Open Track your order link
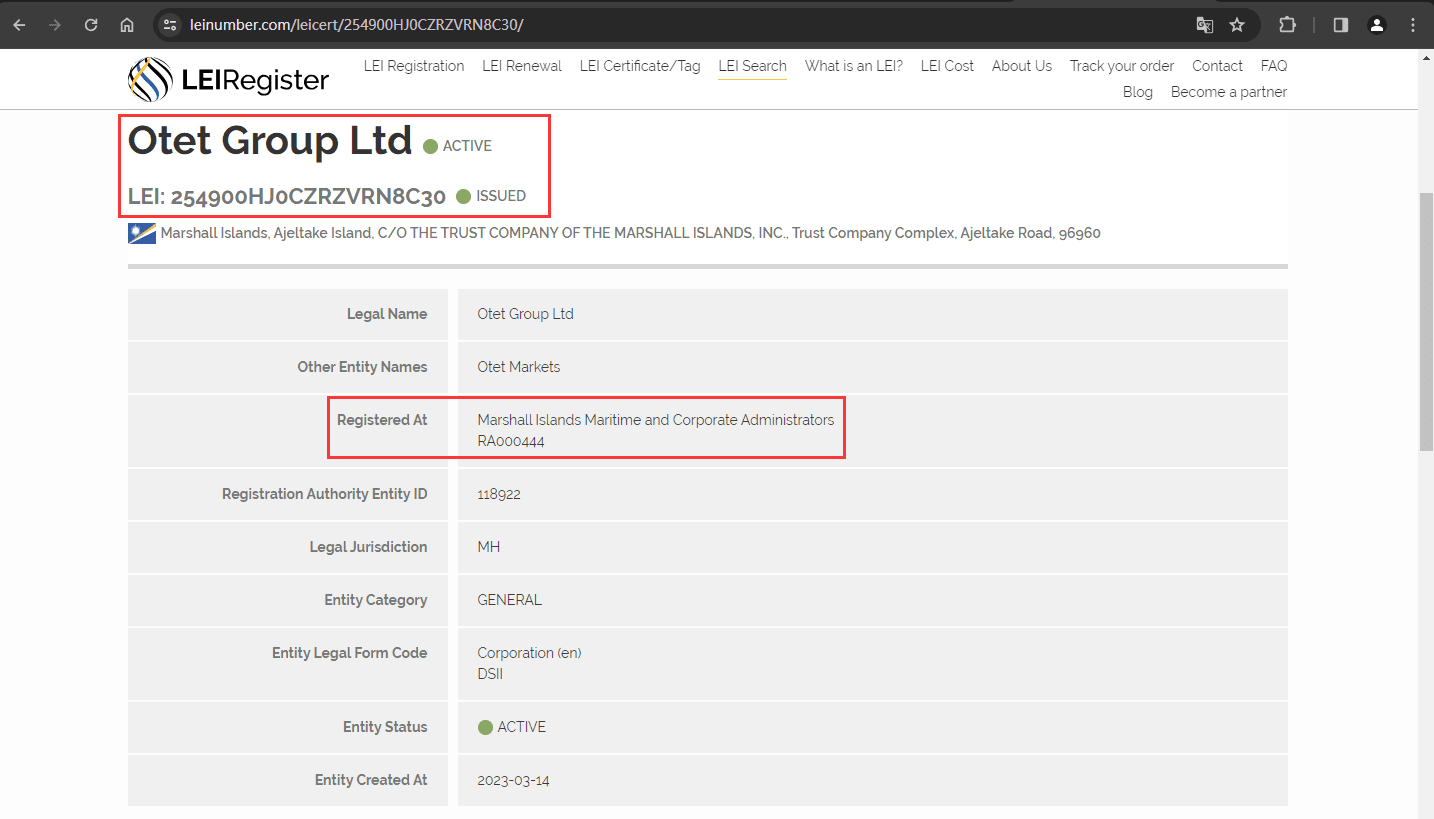The width and height of the screenshot is (1434, 819). pos(1122,66)
